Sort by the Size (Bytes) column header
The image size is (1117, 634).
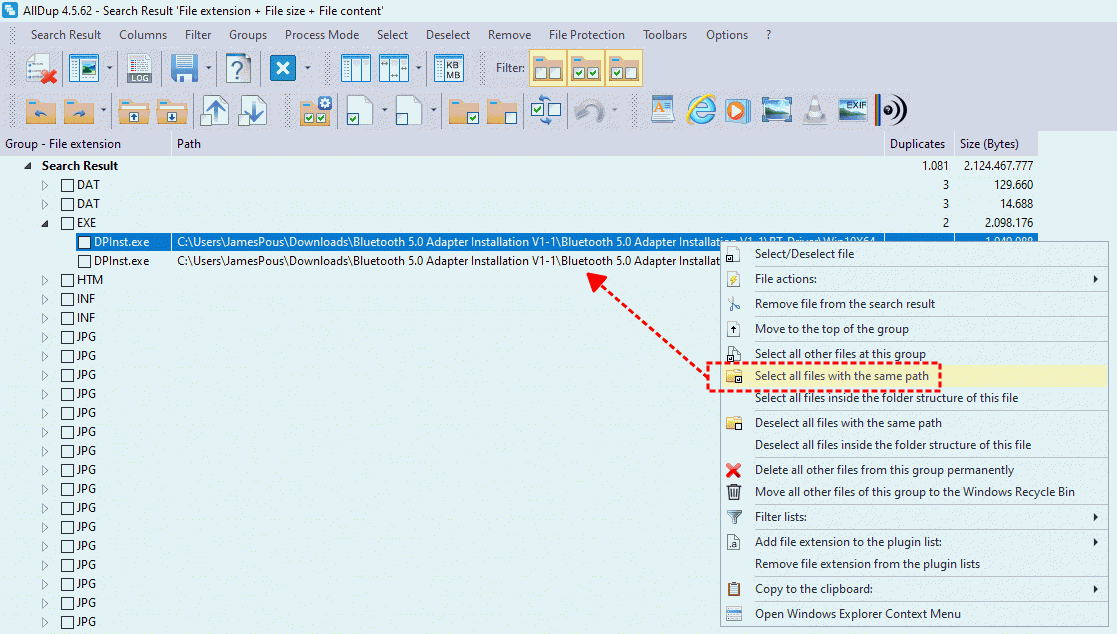click(x=988, y=144)
